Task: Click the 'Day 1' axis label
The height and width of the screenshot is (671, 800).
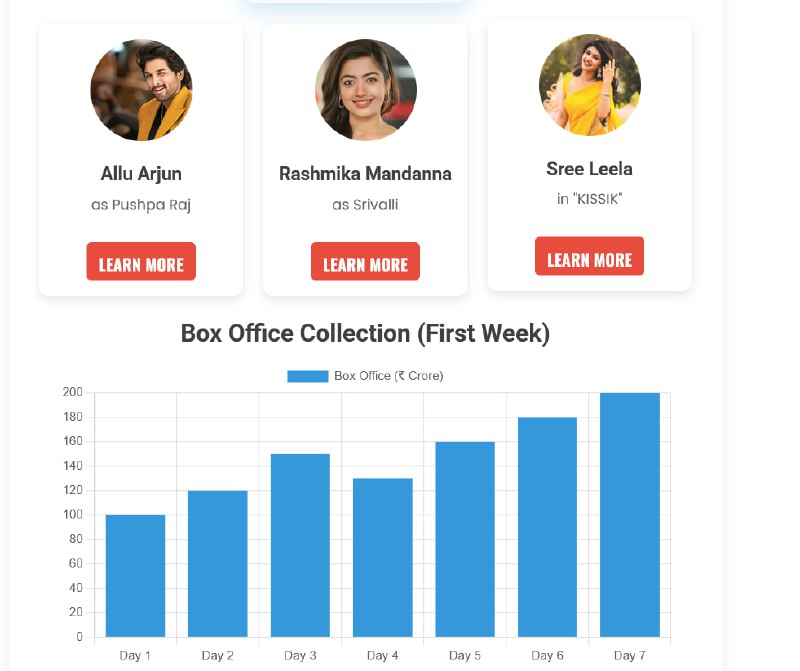Action: 135,655
